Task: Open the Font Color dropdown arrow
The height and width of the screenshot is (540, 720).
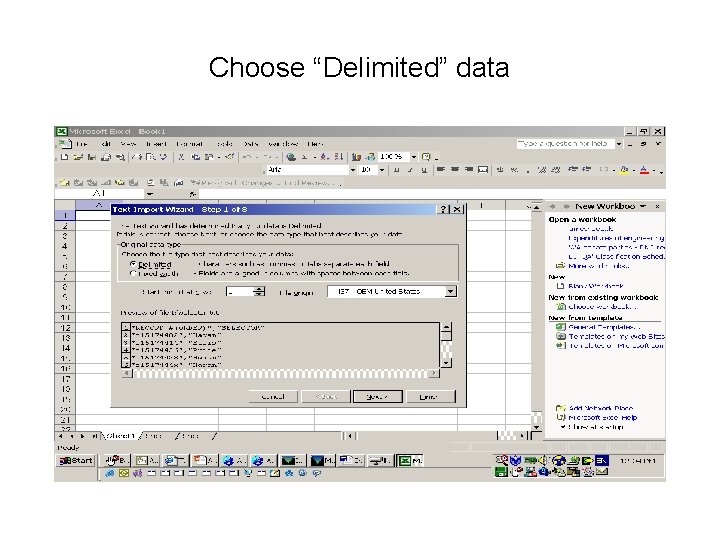Action: coord(653,170)
